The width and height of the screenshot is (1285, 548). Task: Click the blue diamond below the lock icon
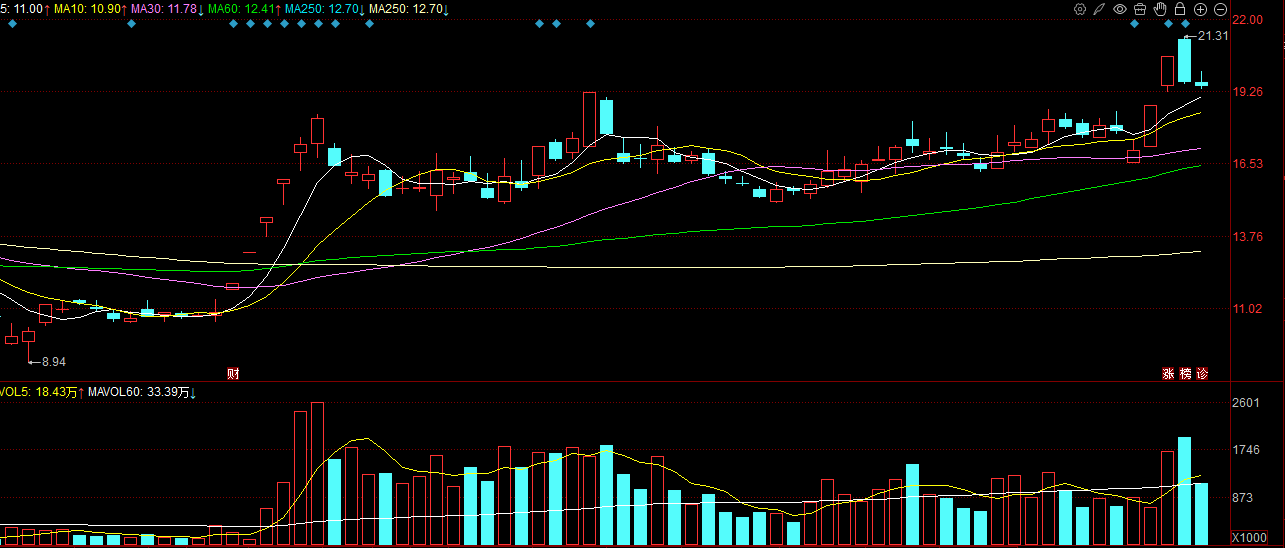click(x=1186, y=24)
